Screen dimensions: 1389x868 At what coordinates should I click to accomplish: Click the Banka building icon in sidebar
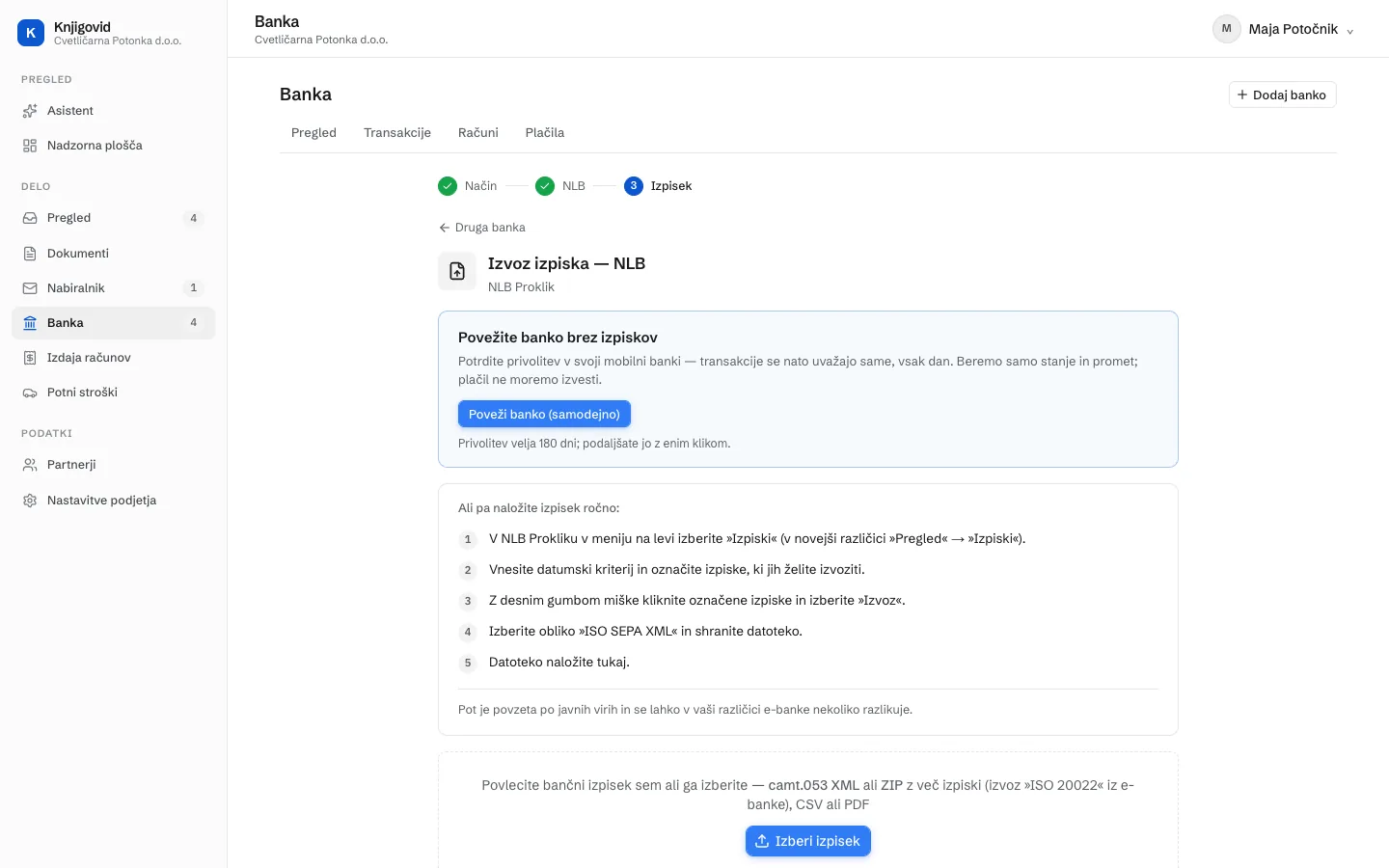coord(30,323)
